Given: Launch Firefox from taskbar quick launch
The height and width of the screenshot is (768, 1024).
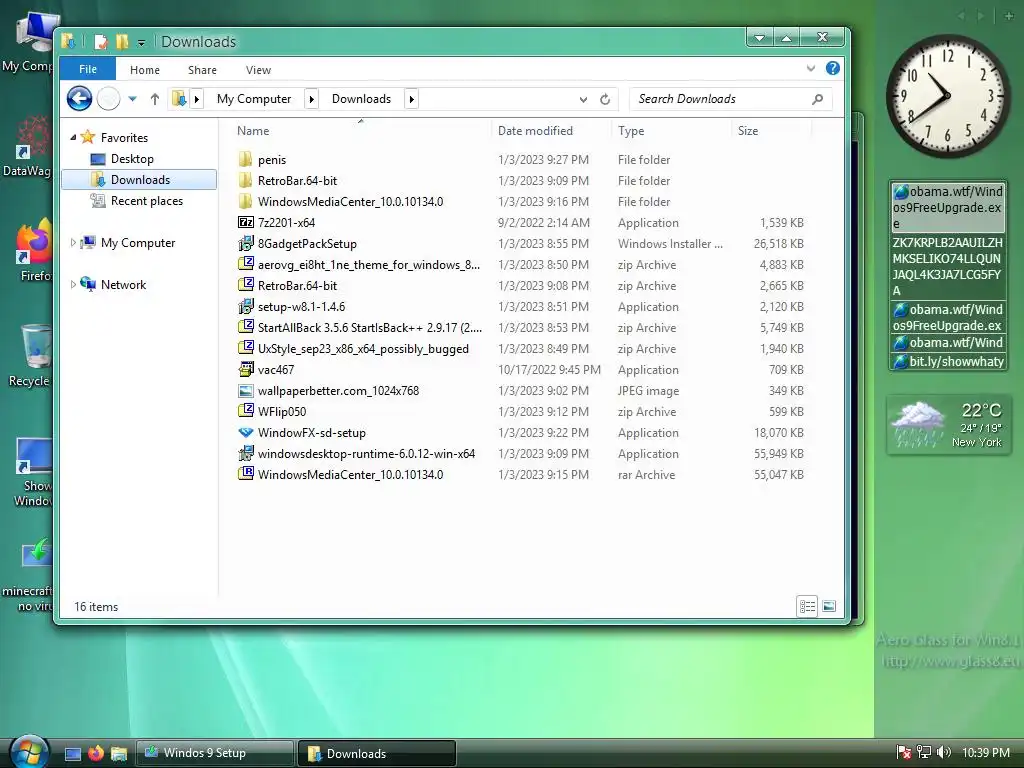Looking at the screenshot, I should (x=95, y=754).
